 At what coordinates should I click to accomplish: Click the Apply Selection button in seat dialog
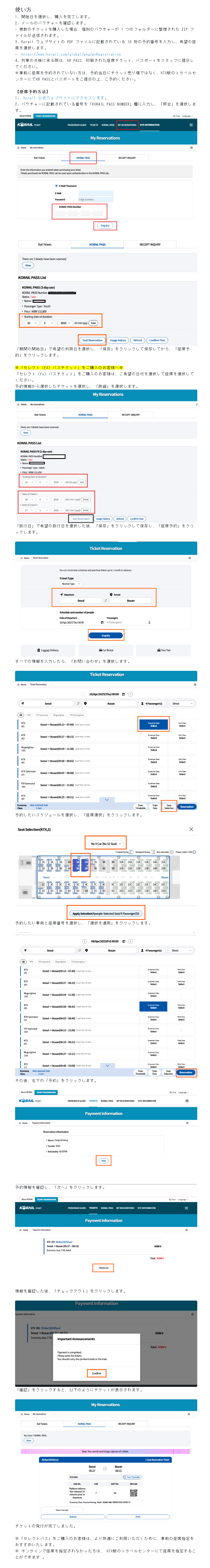coord(106,914)
